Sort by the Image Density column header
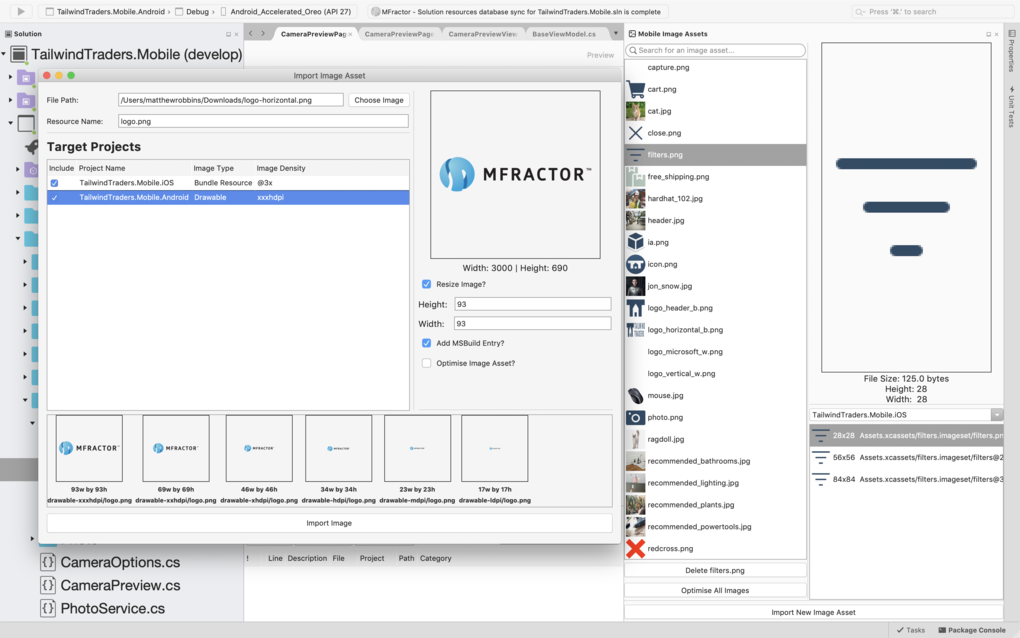This screenshot has height=638, width=1020. [x=280, y=168]
